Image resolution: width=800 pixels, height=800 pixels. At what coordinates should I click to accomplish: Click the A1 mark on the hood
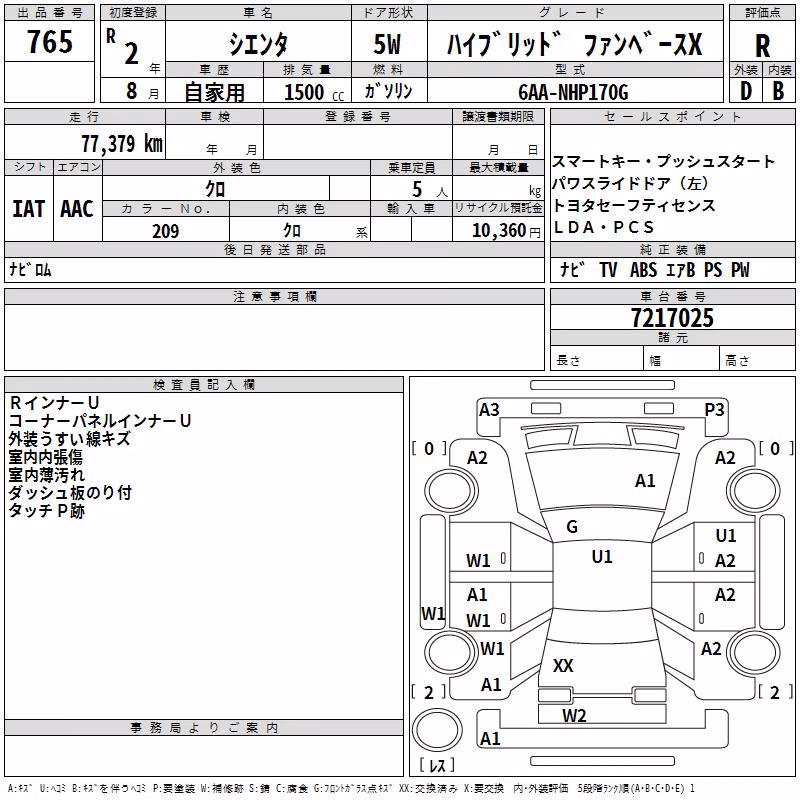645,481
